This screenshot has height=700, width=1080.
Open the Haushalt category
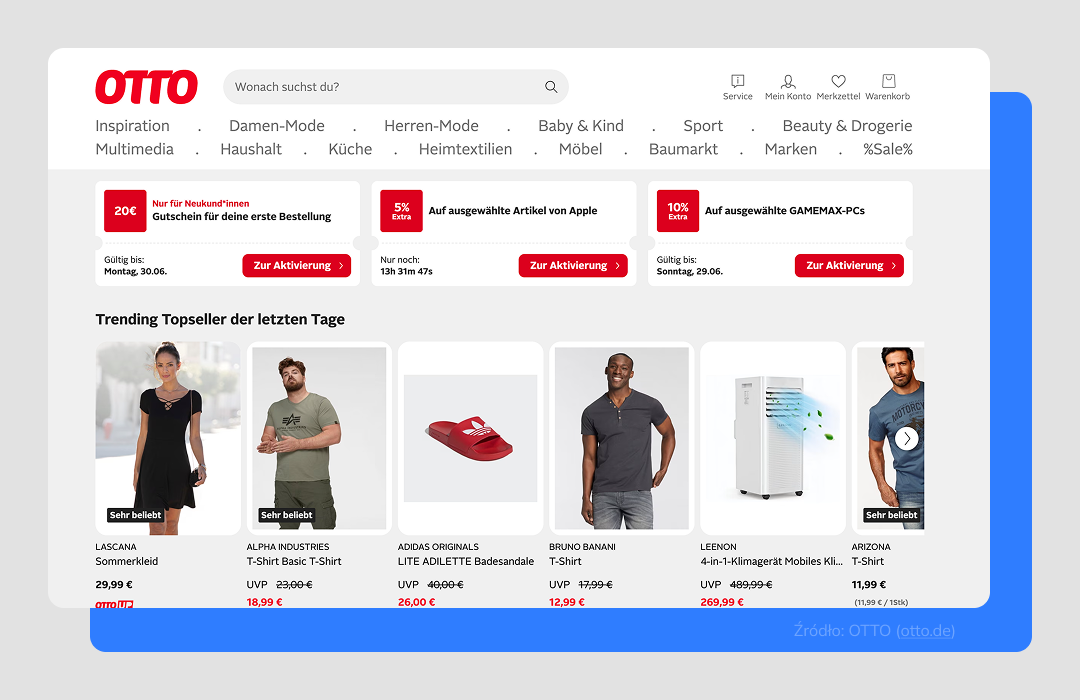pos(251,150)
